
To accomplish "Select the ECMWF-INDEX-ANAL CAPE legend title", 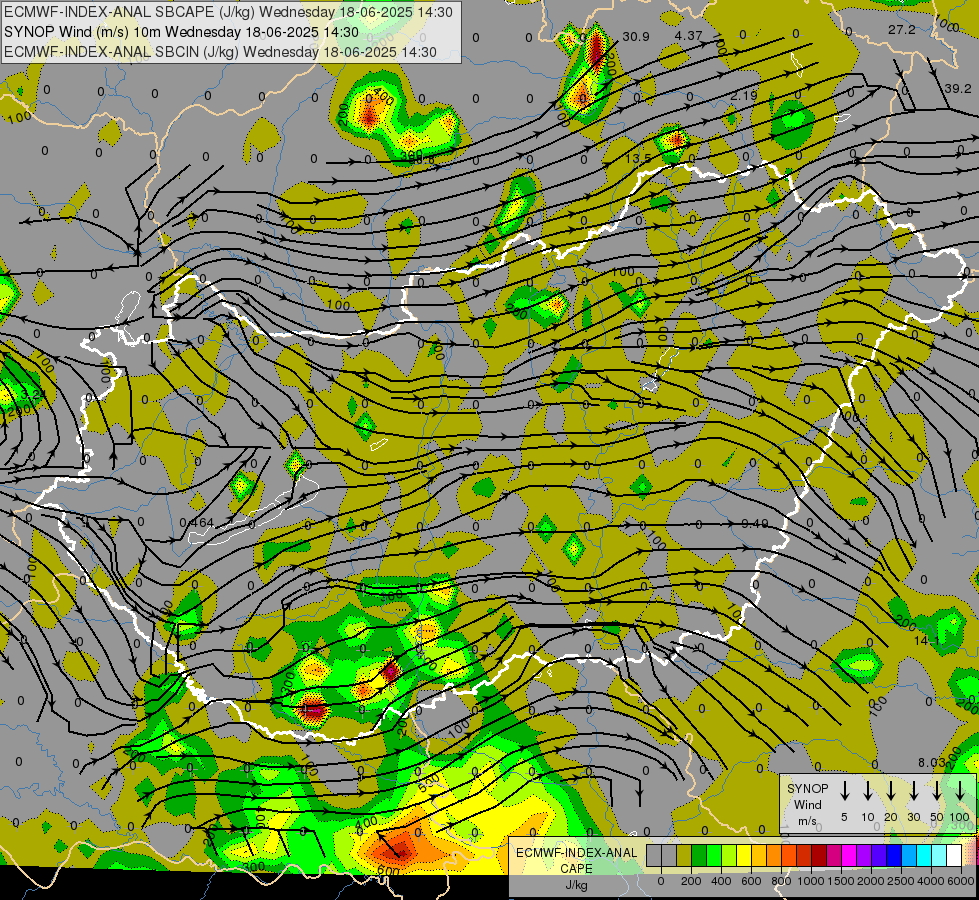I will coord(576,861).
